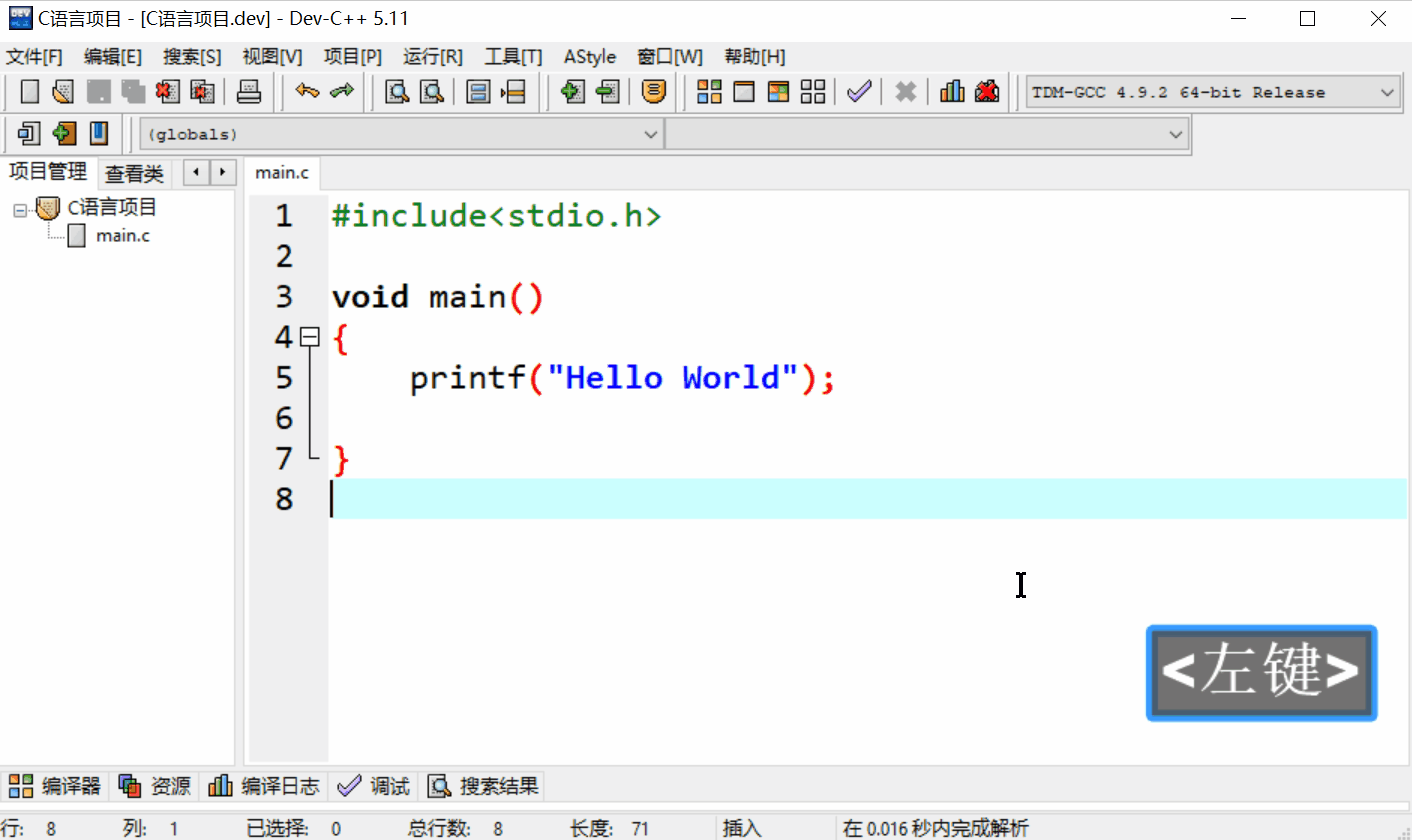Click the 插入 status bar entry
The width and height of the screenshot is (1412, 840).
coord(742,828)
